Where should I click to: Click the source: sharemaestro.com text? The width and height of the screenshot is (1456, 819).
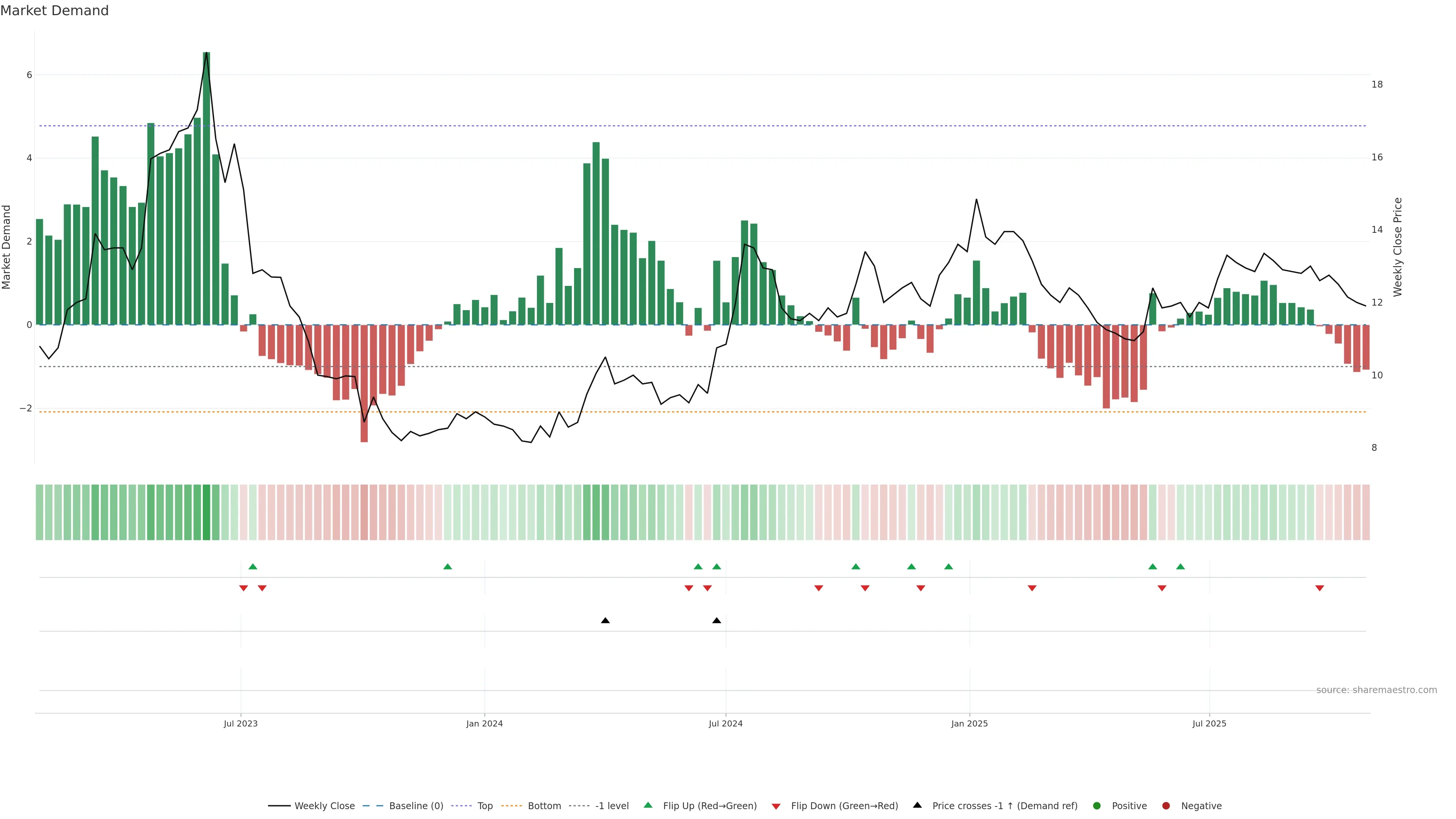[x=1376, y=690]
